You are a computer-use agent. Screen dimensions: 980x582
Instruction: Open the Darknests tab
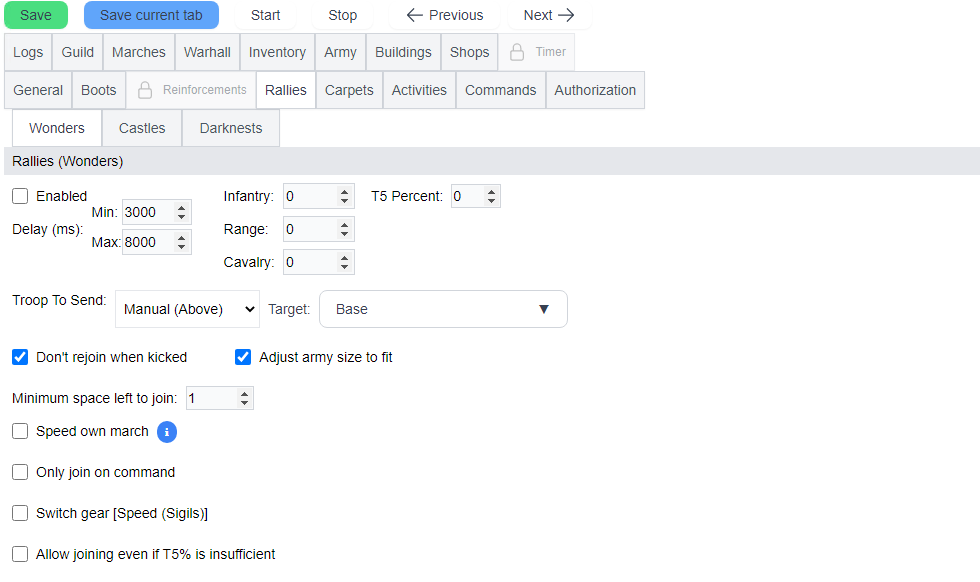point(231,128)
